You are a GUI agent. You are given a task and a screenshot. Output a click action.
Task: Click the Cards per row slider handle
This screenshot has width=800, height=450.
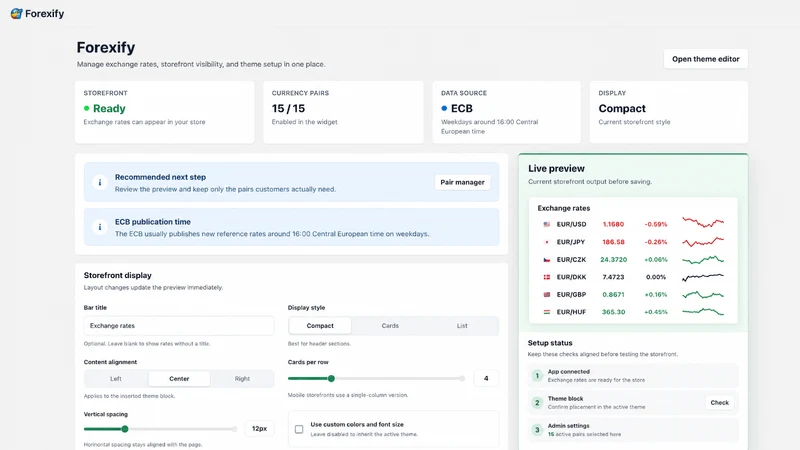[331, 379]
